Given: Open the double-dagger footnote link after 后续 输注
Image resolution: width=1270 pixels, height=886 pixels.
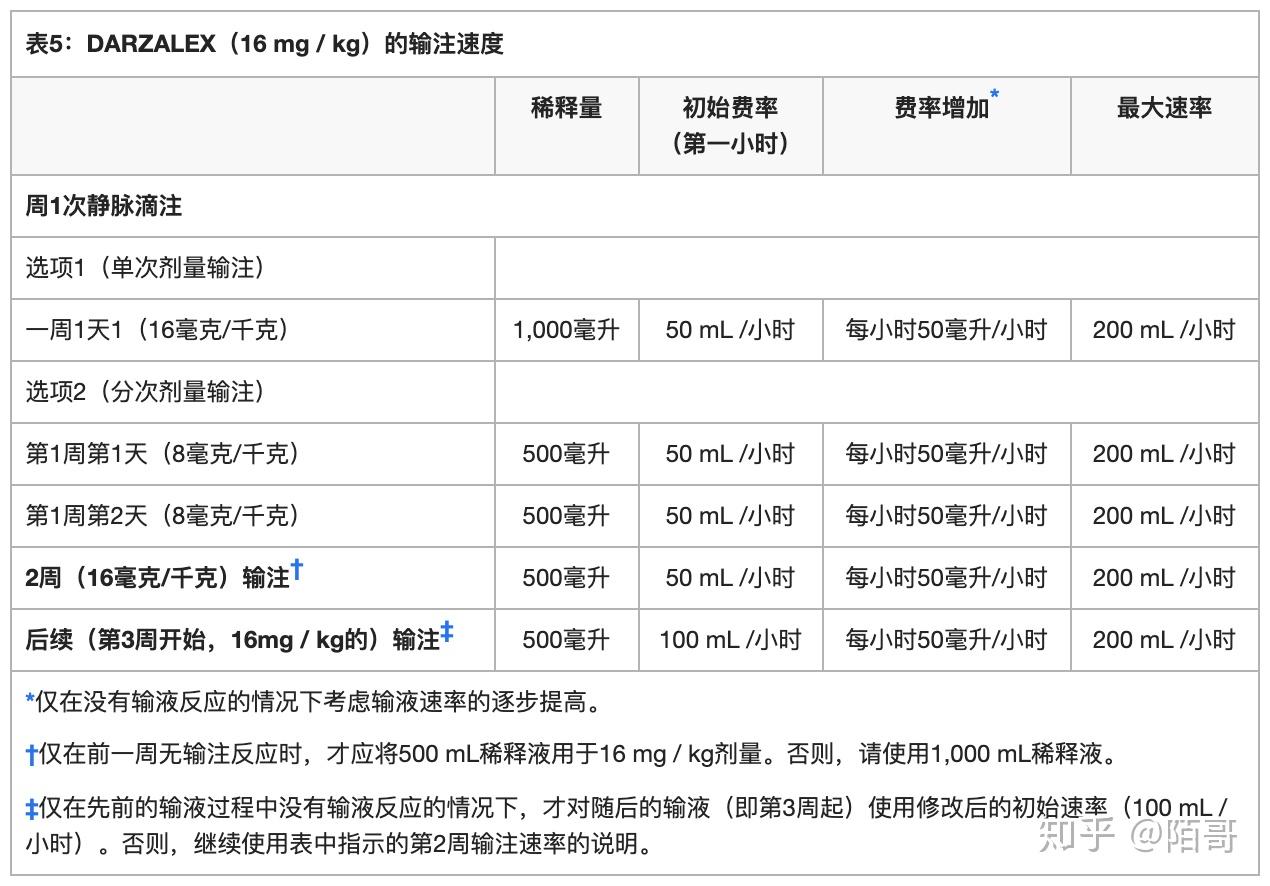Looking at the screenshot, I should (x=447, y=634).
